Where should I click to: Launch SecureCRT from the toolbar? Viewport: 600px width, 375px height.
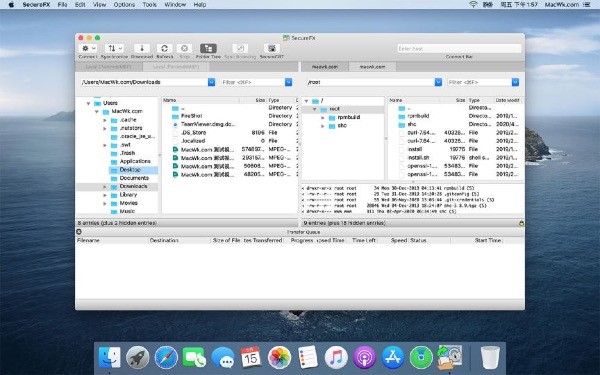click(272, 49)
